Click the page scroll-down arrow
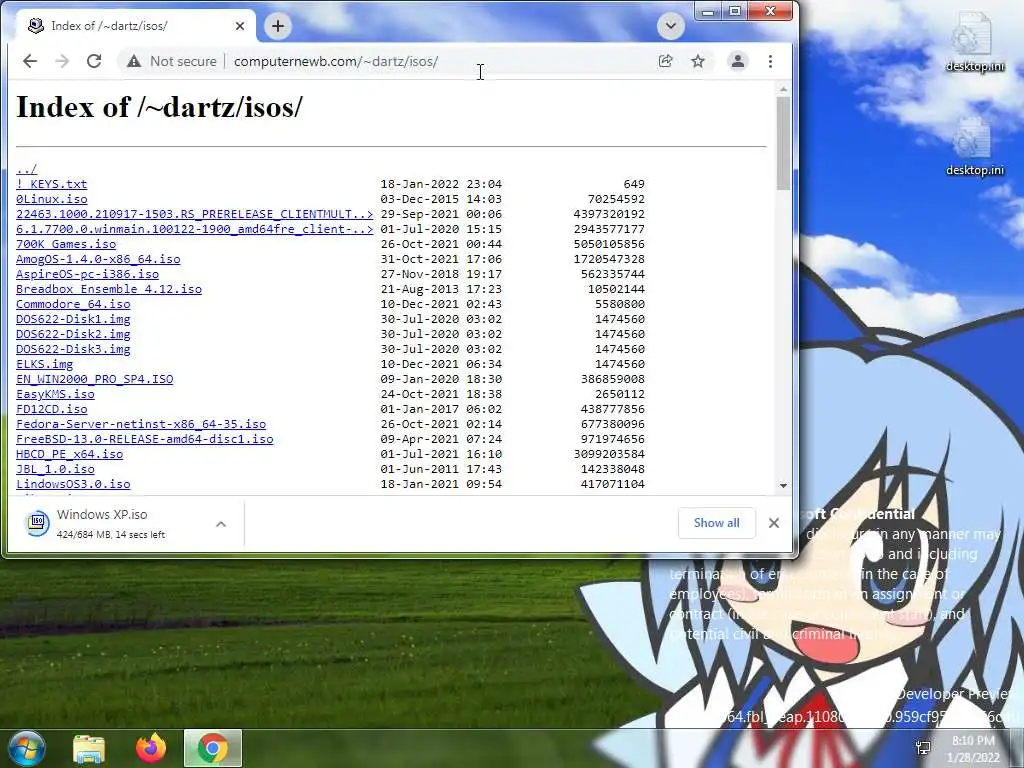 click(783, 486)
